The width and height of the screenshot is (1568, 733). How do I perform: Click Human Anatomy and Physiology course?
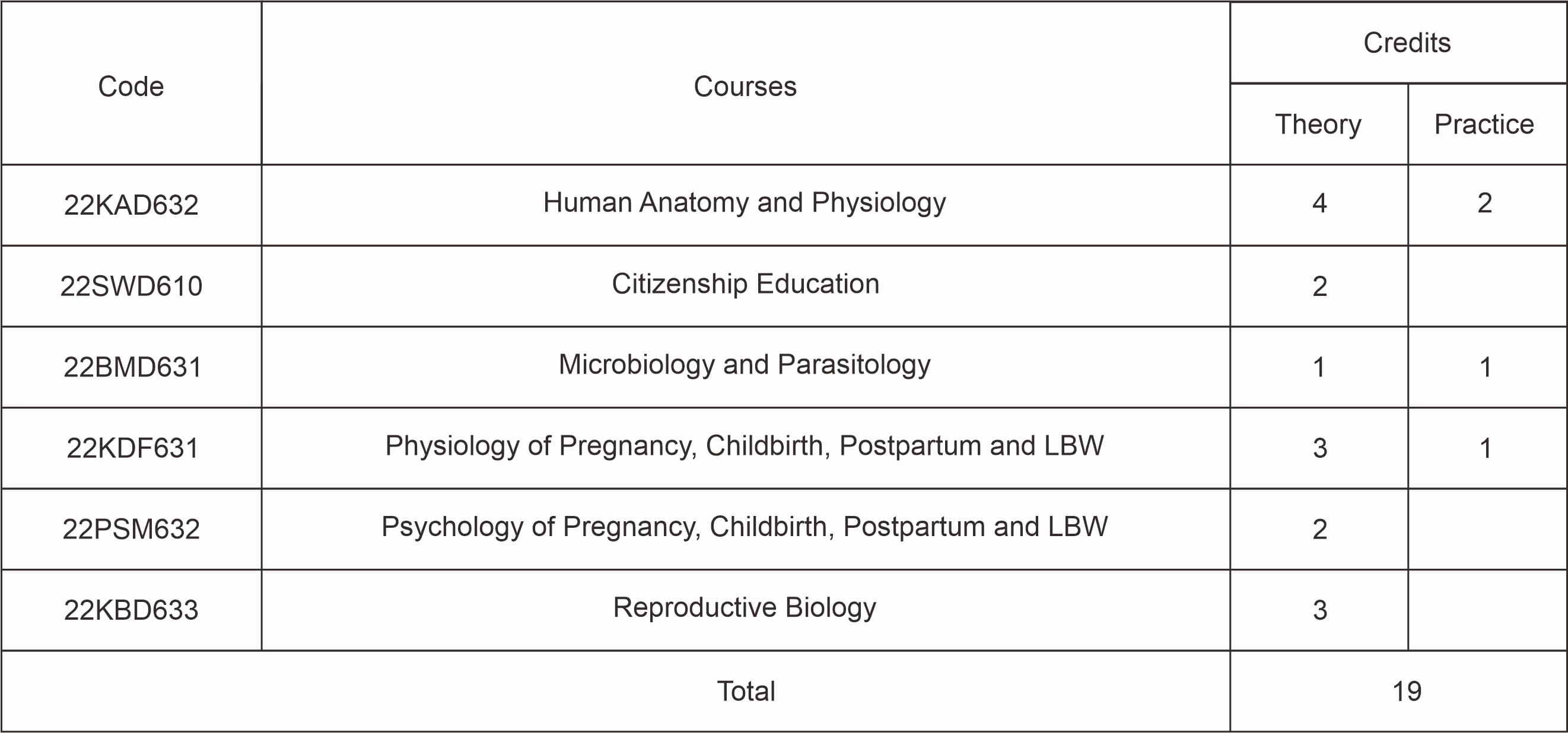(x=745, y=203)
